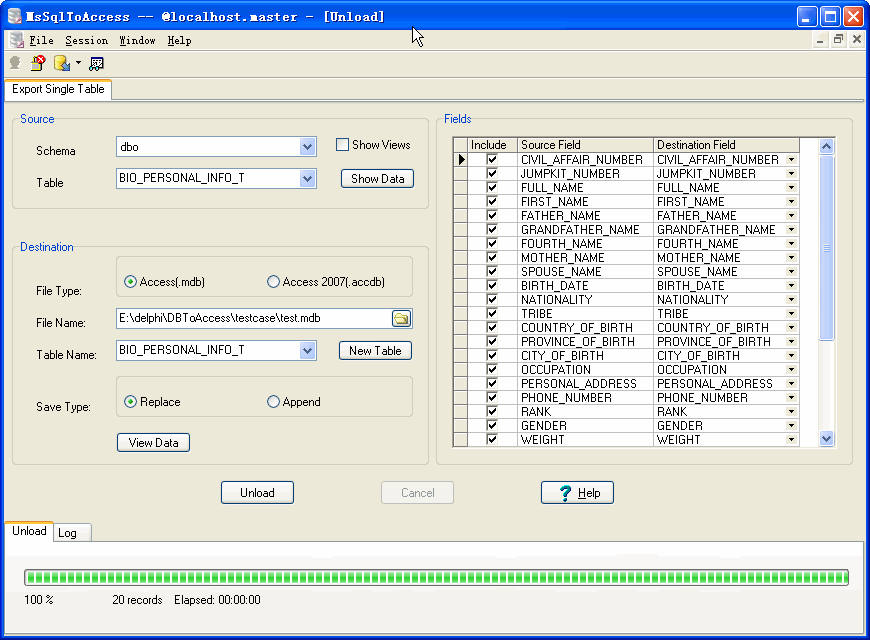Click the connect session toolbar icon

click(x=15, y=63)
